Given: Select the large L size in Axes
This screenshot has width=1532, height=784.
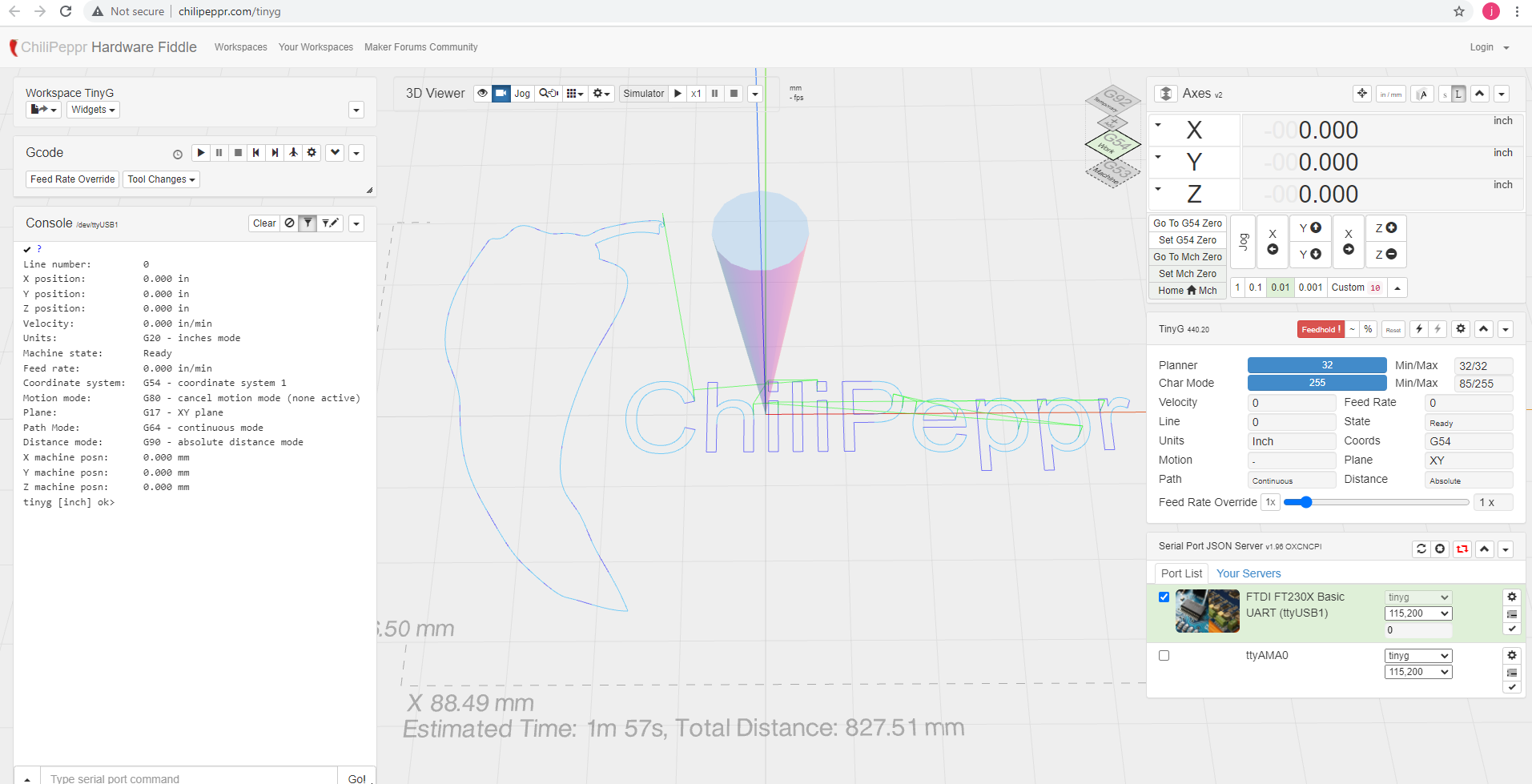Looking at the screenshot, I should pos(1459,94).
